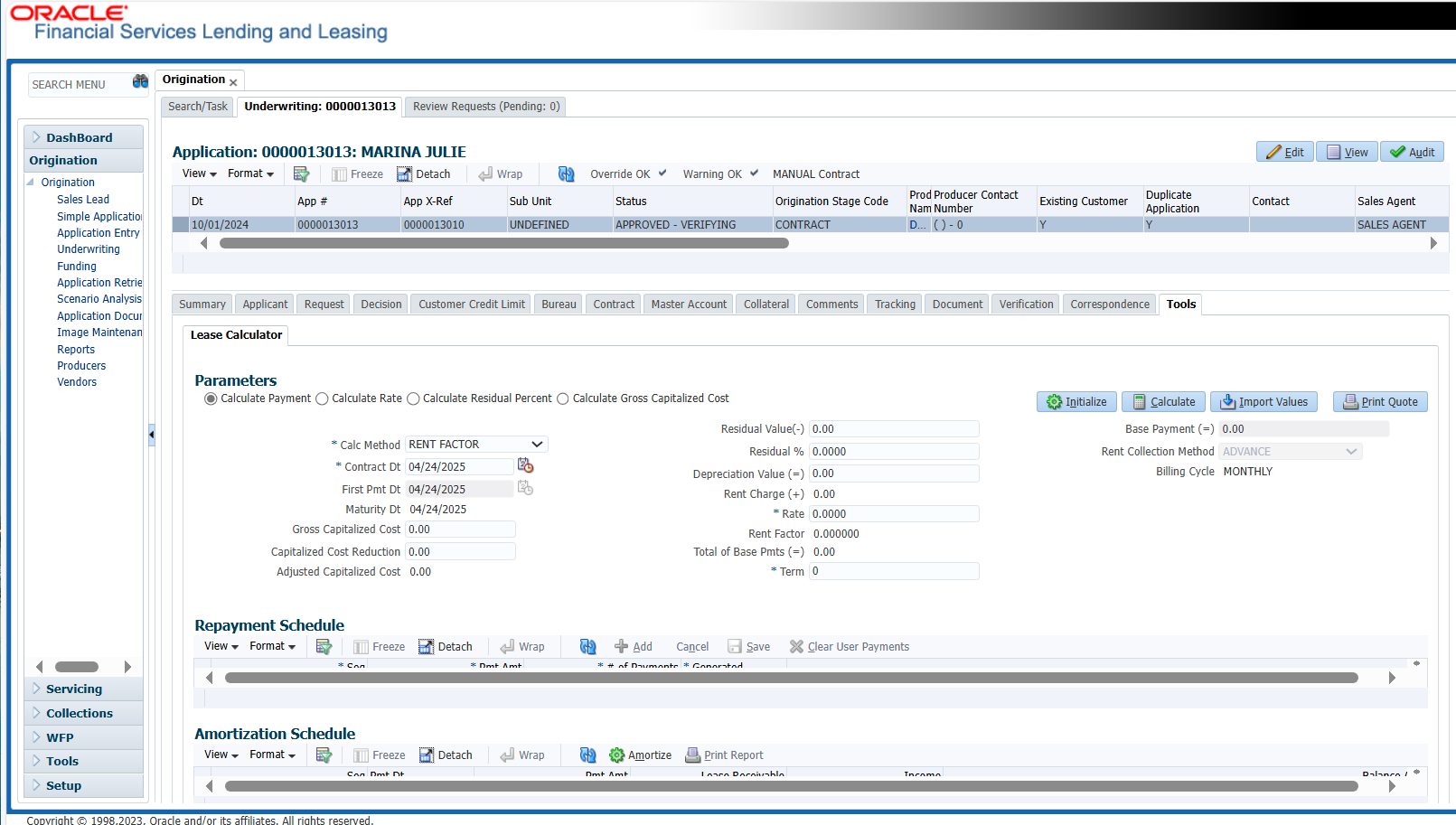This screenshot has height=825, width=1456.
Task: Select Calculate Gross Capitalized Cost option
Action: click(563, 398)
